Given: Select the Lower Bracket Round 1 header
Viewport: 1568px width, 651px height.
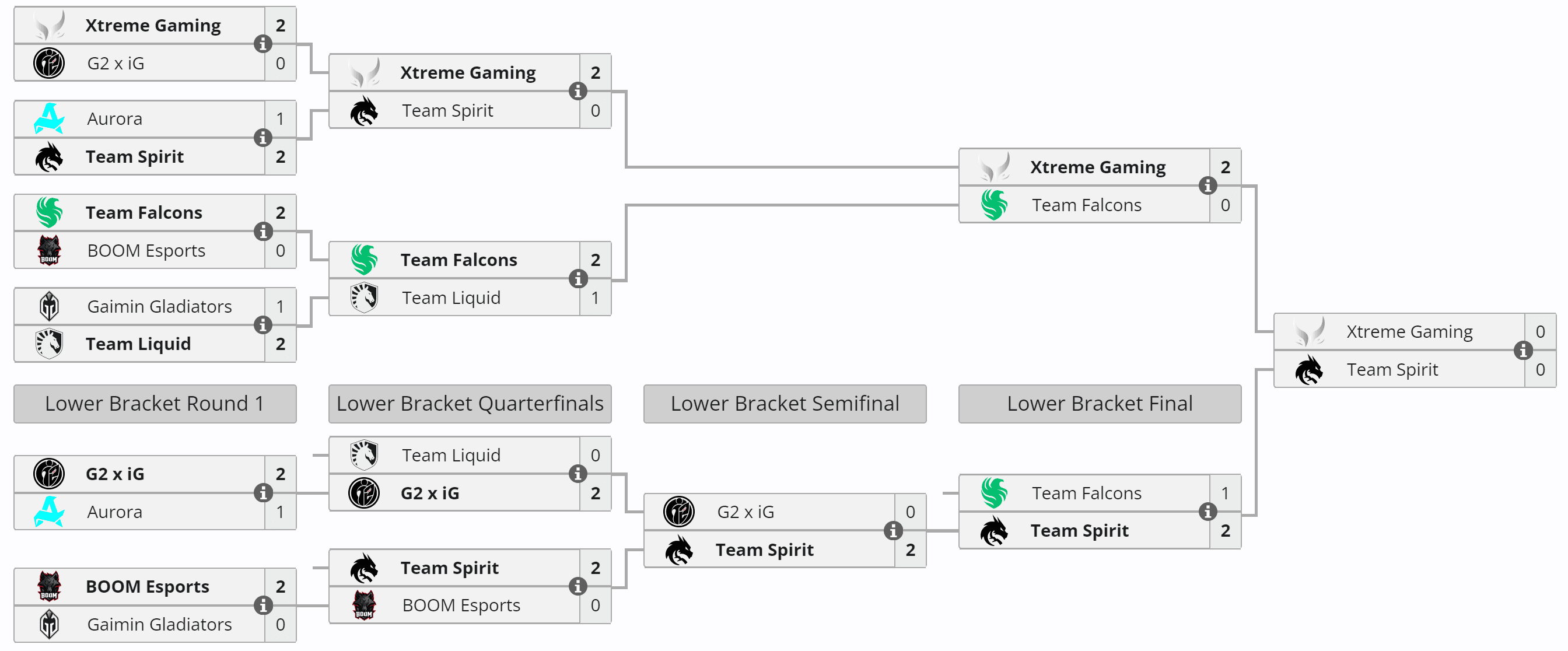Looking at the screenshot, I should pos(155,404).
